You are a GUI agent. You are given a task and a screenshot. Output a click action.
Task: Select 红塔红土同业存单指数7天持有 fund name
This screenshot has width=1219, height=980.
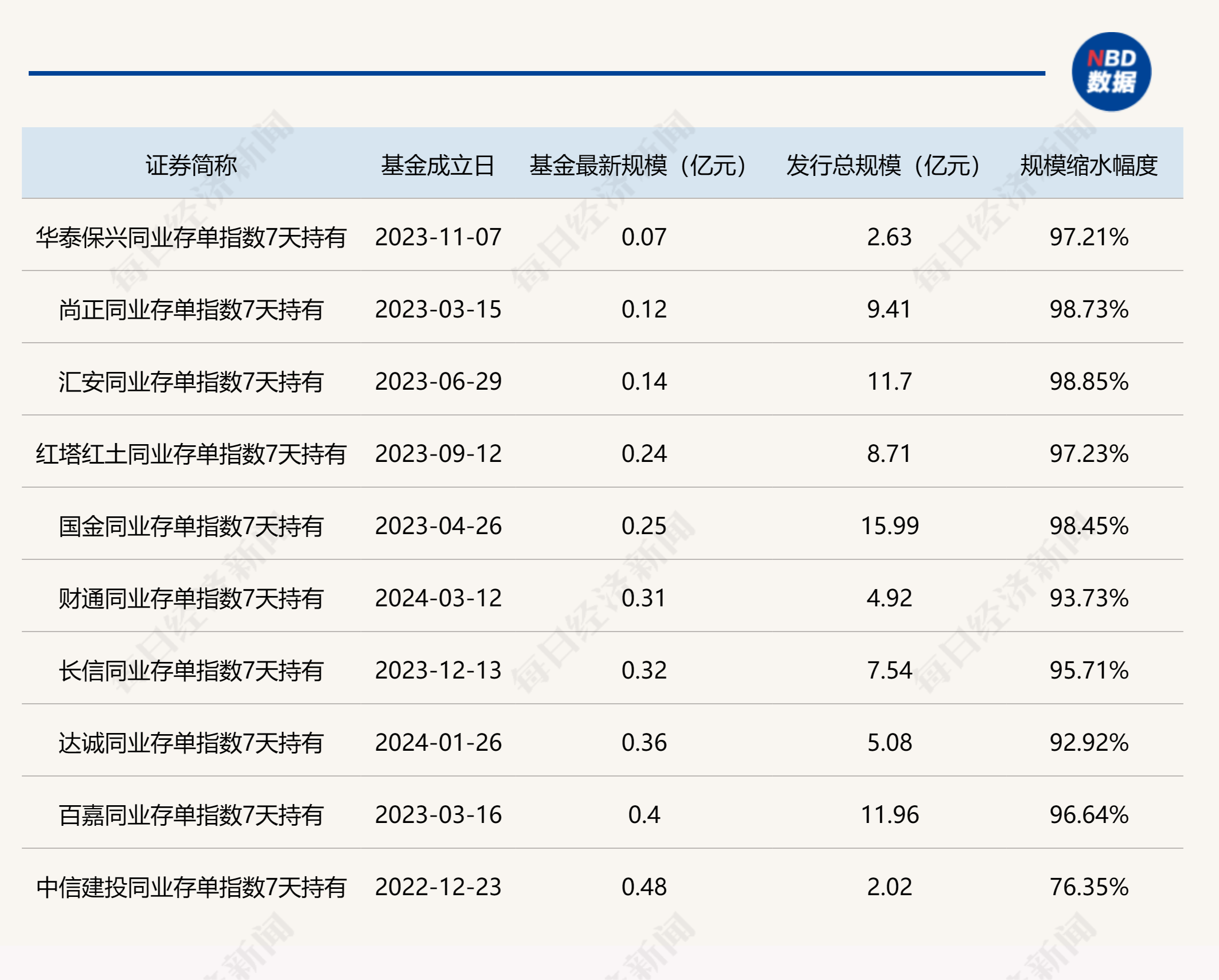(x=191, y=454)
